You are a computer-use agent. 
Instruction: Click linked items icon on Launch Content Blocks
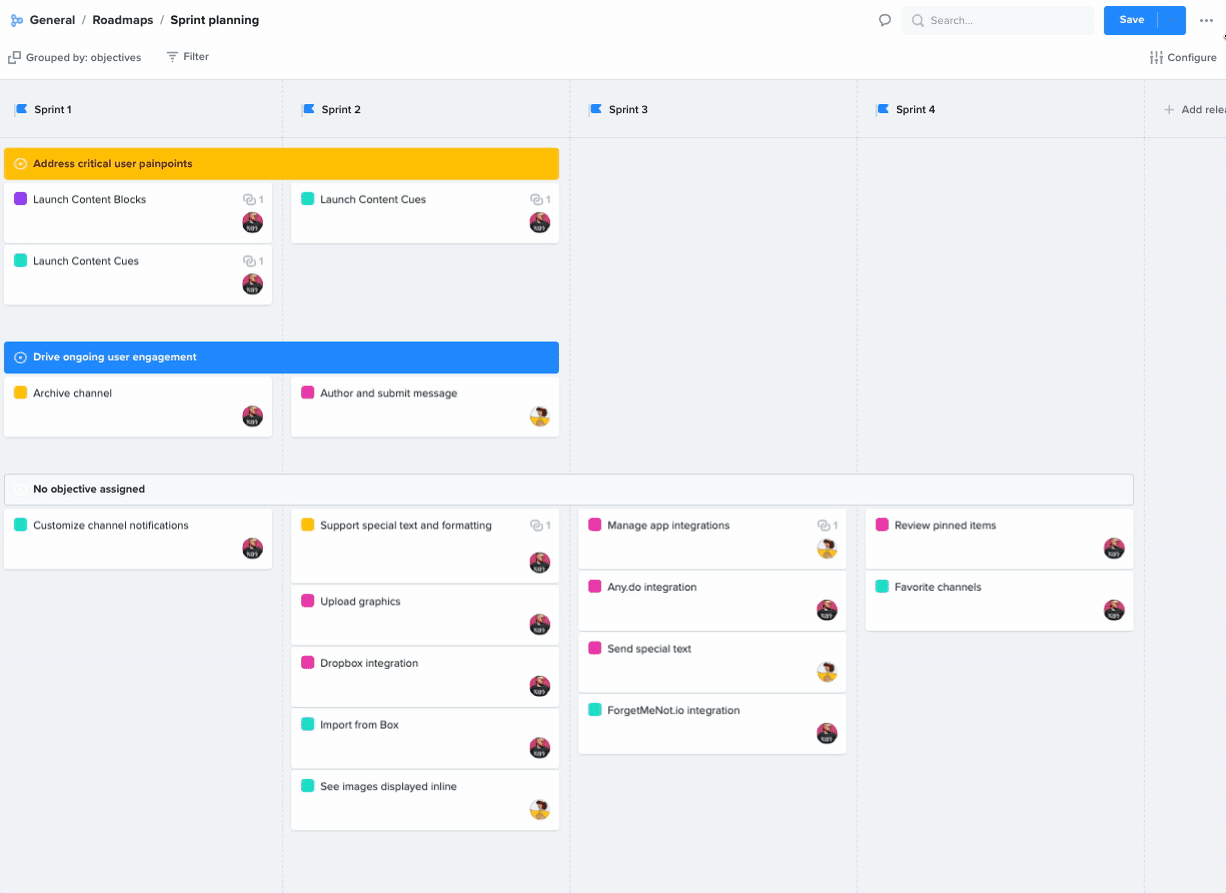(249, 200)
